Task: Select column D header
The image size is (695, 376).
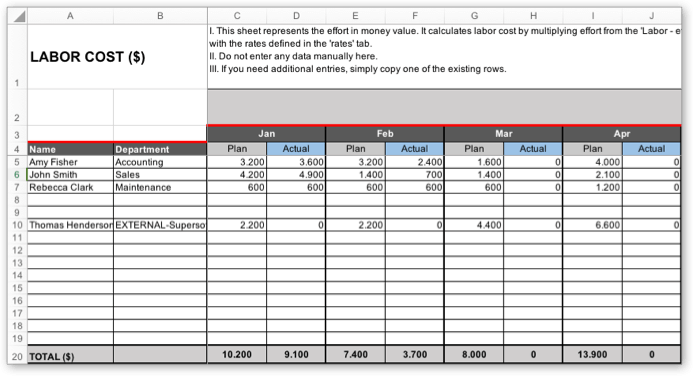Action: click(x=296, y=16)
